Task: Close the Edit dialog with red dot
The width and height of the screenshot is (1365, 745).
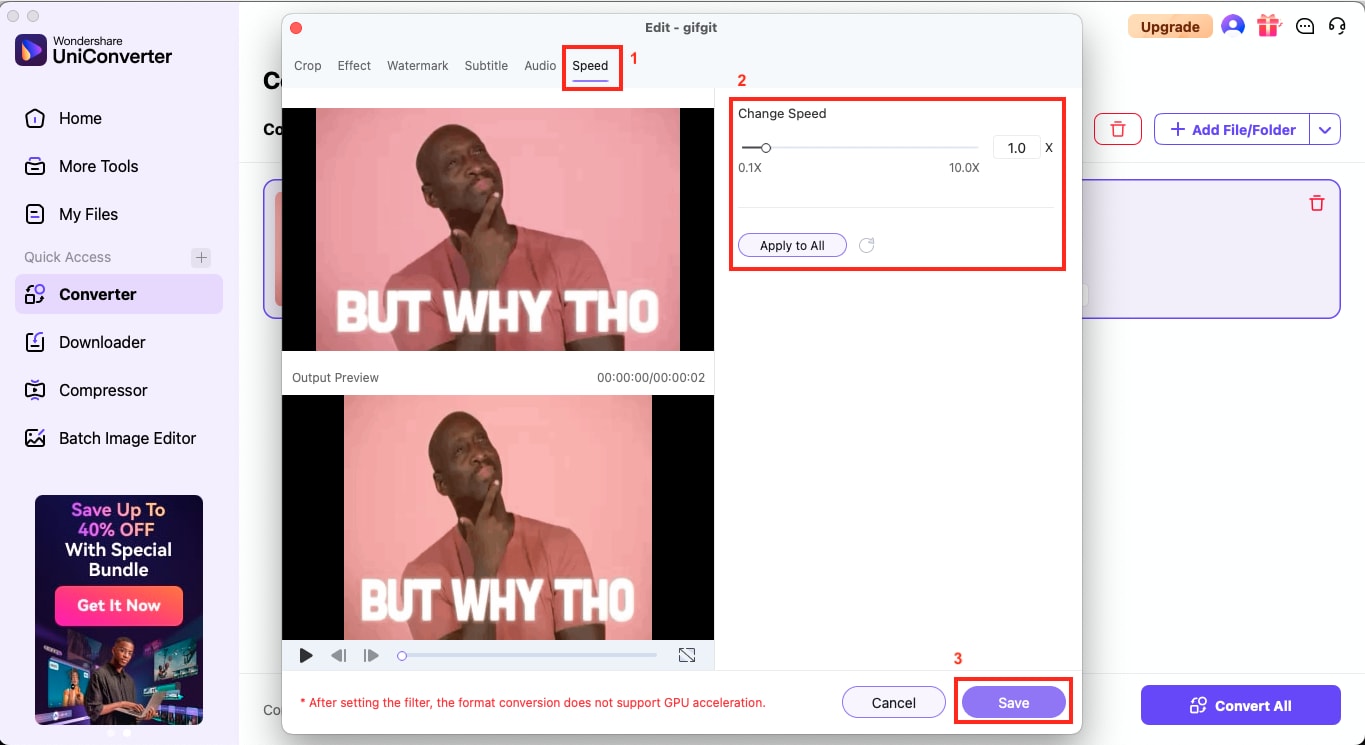Action: tap(296, 28)
